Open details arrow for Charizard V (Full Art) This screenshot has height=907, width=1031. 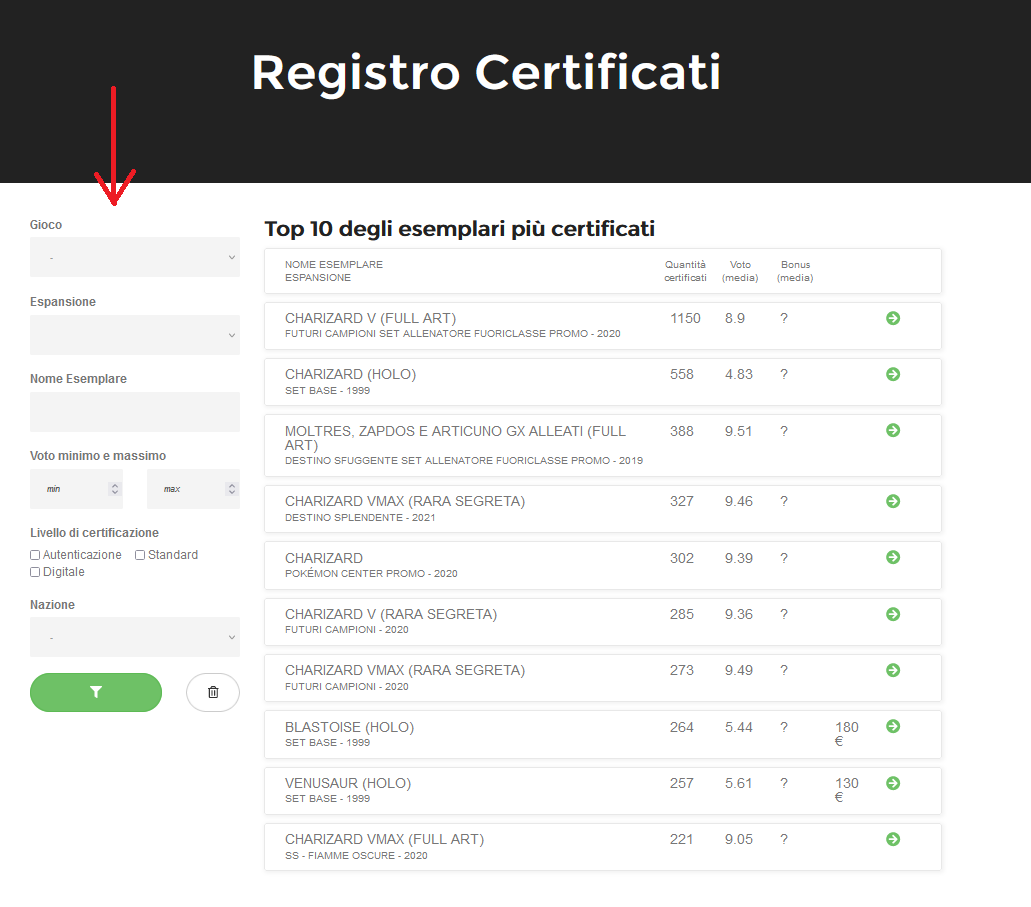(892, 318)
